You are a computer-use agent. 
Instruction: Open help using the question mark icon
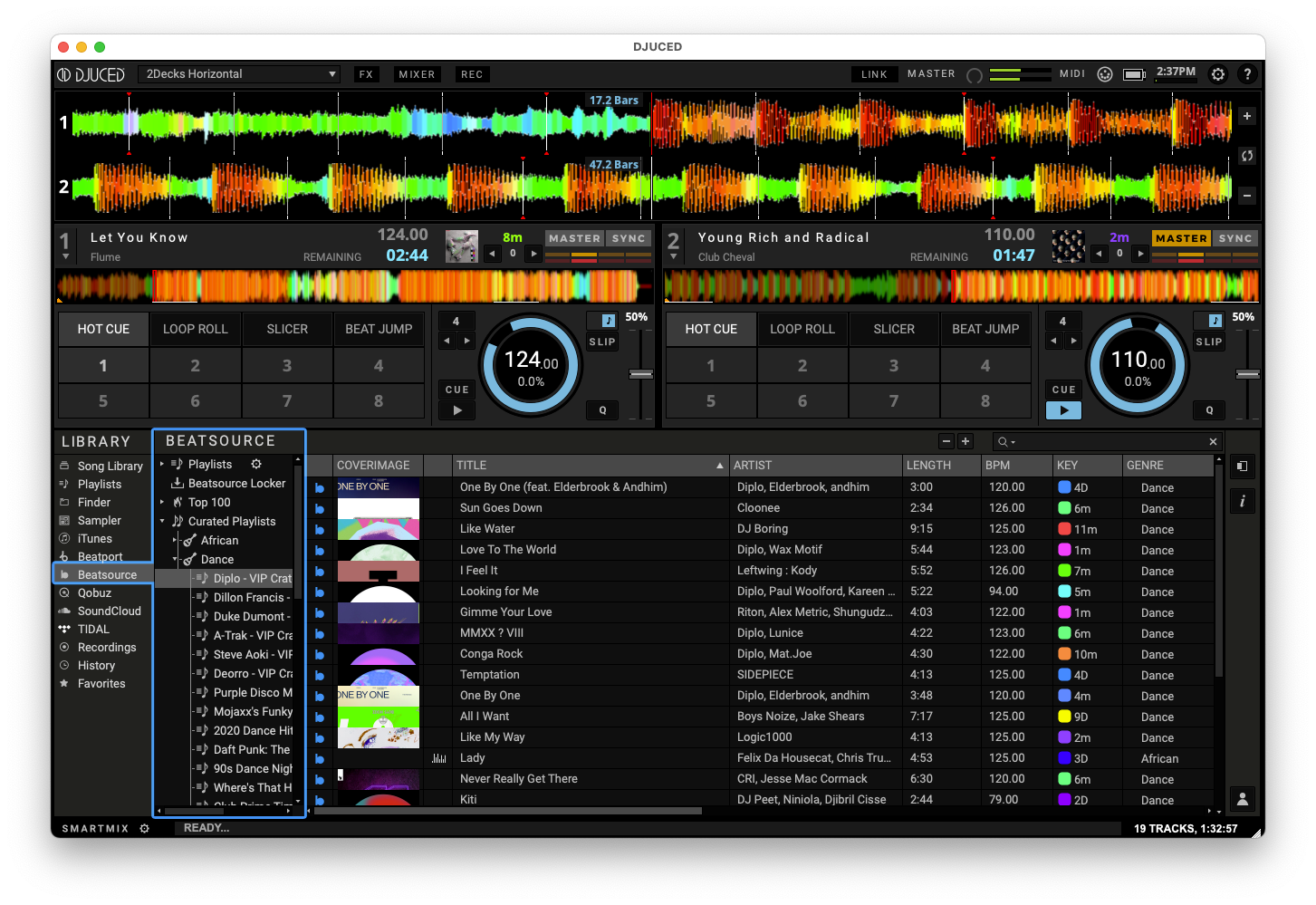click(1247, 74)
